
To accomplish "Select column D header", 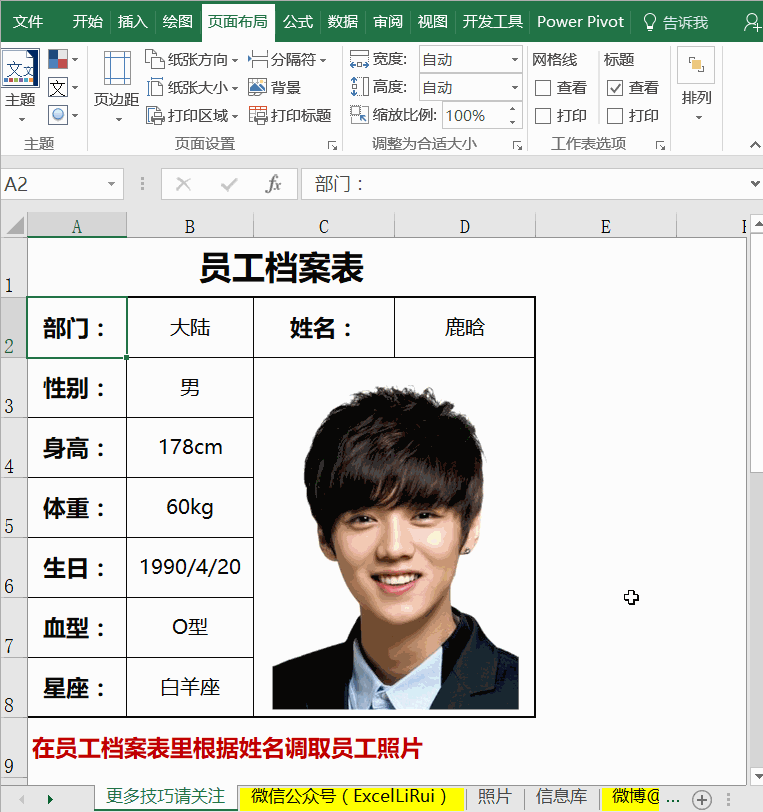I will (x=465, y=227).
